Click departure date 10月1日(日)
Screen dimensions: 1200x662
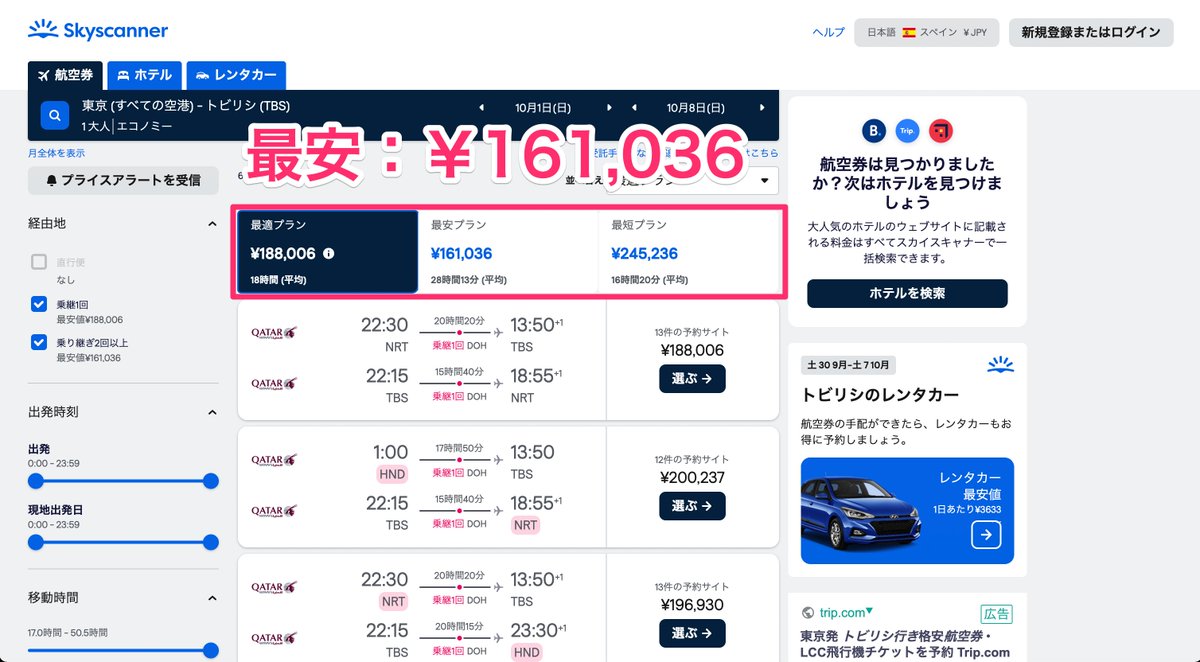pos(543,107)
